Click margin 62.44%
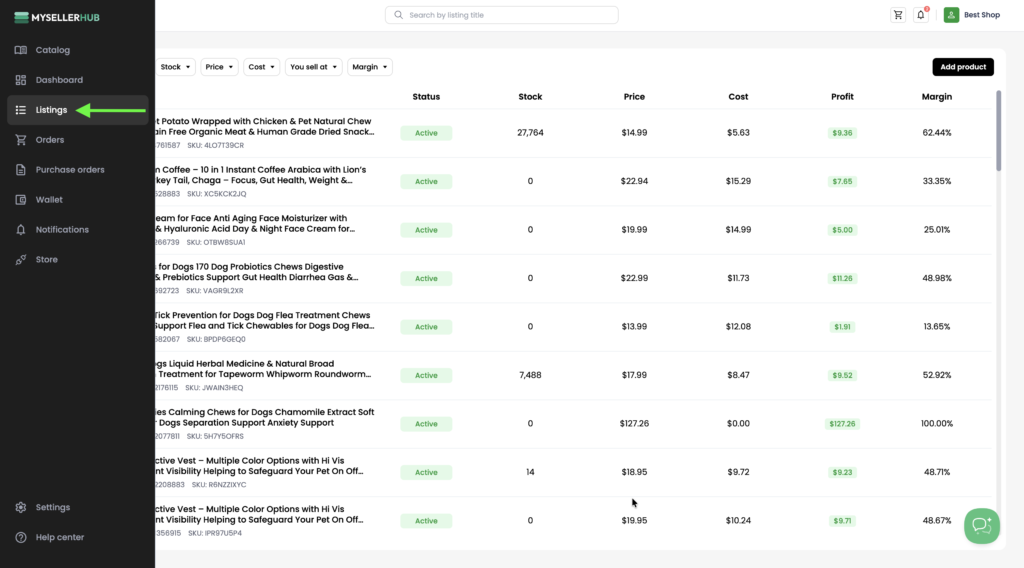 (936, 133)
